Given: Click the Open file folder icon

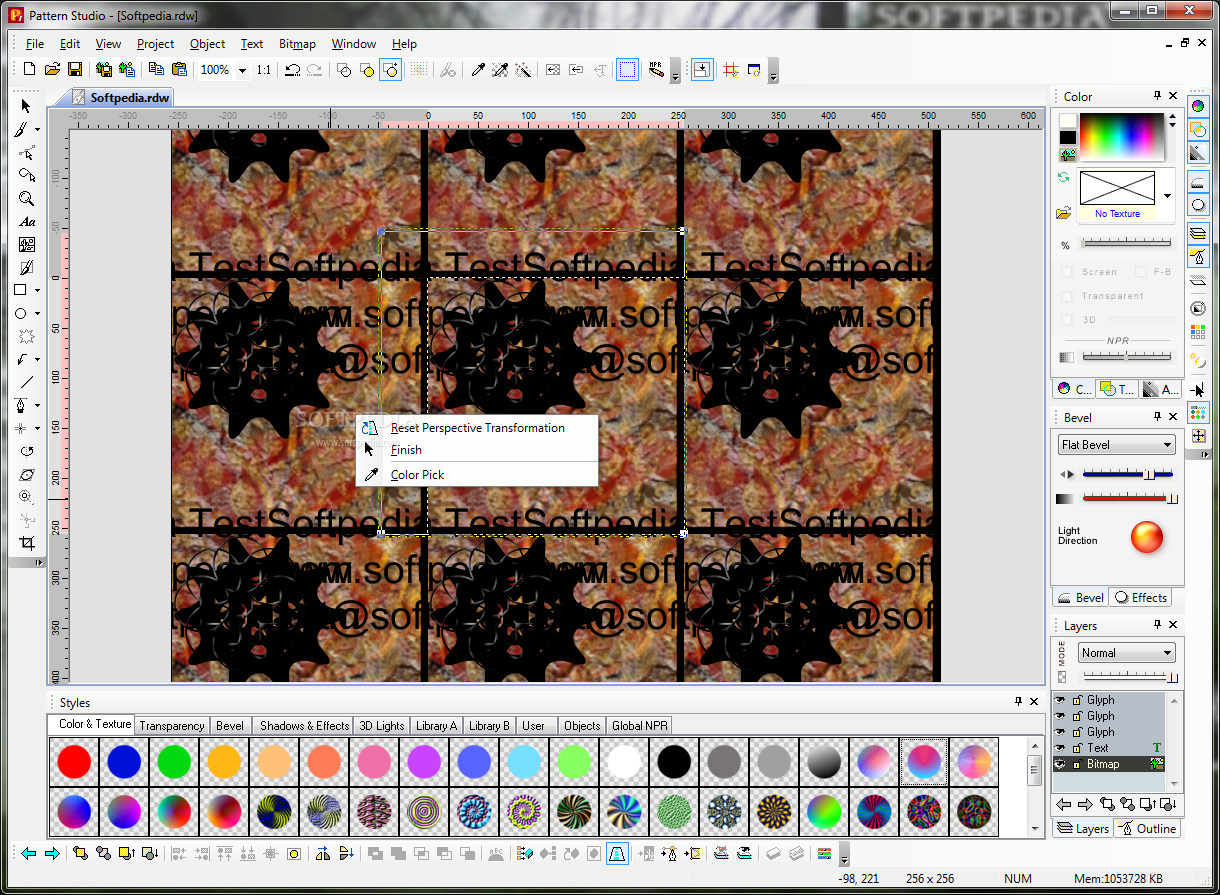Looking at the screenshot, I should pyautogui.click(x=52, y=69).
